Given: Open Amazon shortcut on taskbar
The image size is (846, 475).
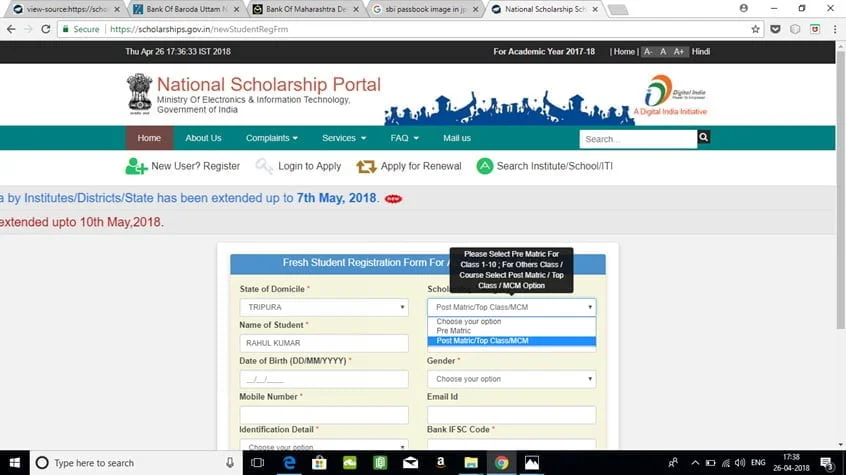Looking at the screenshot, I should click(x=440, y=463).
